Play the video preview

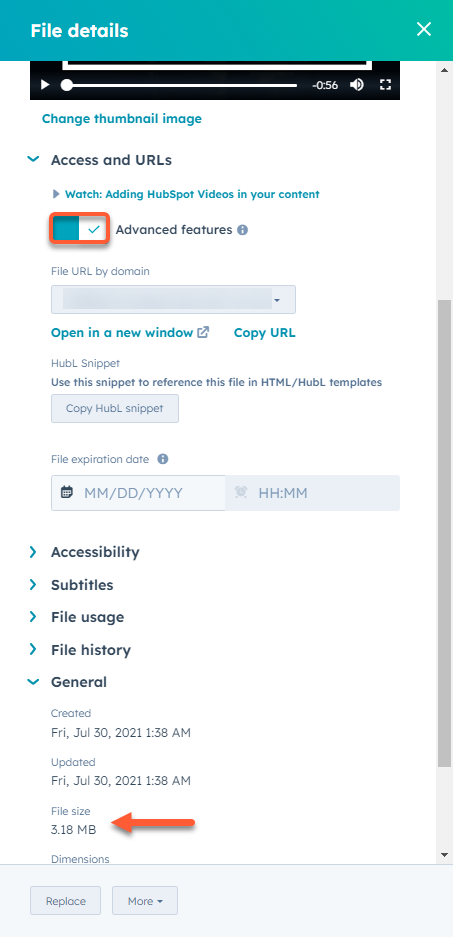click(x=45, y=85)
